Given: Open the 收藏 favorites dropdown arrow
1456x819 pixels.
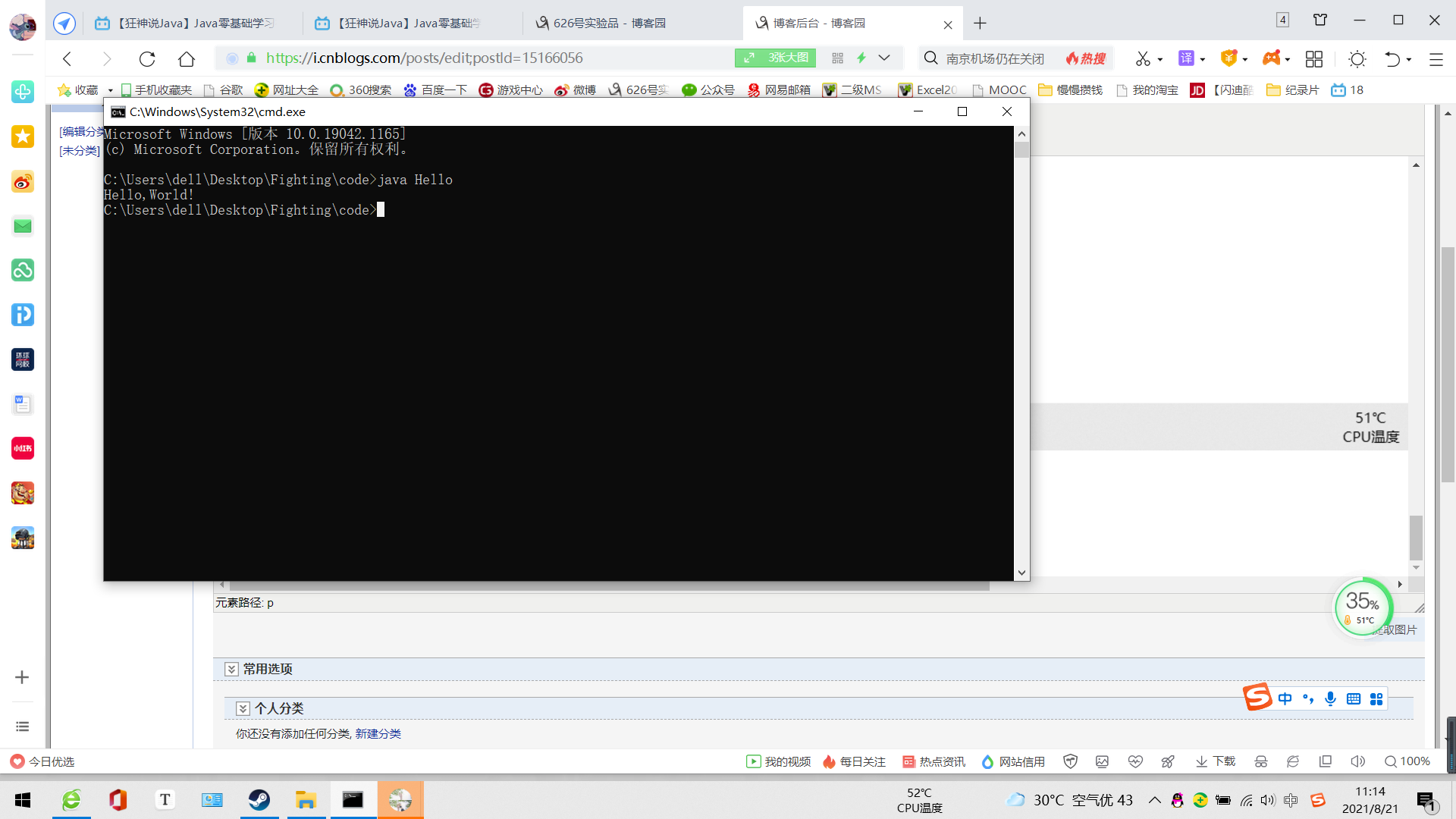Looking at the screenshot, I should click(x=111, y=90).
